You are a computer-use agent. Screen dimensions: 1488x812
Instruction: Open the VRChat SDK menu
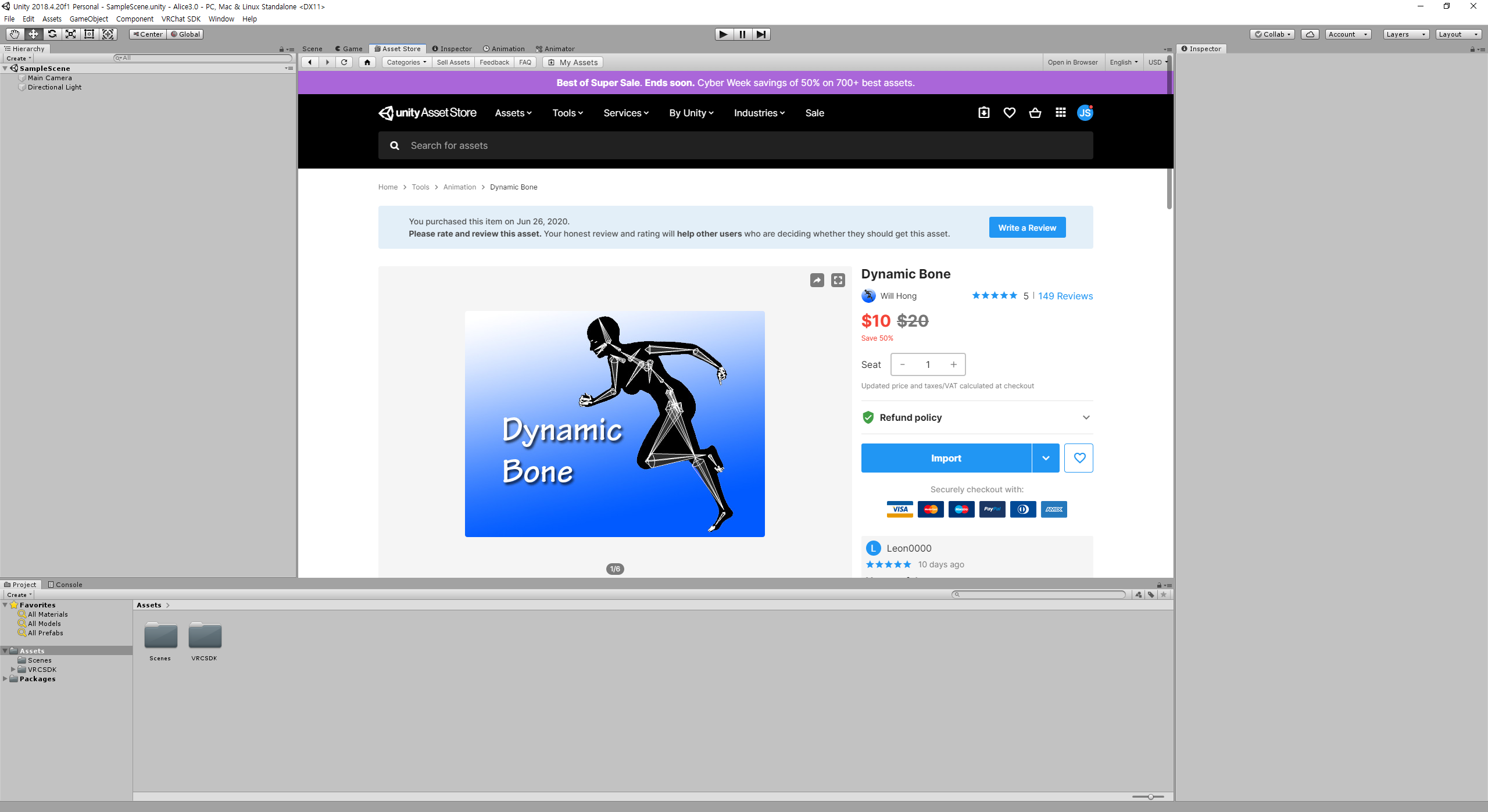[x=181, y=19]
